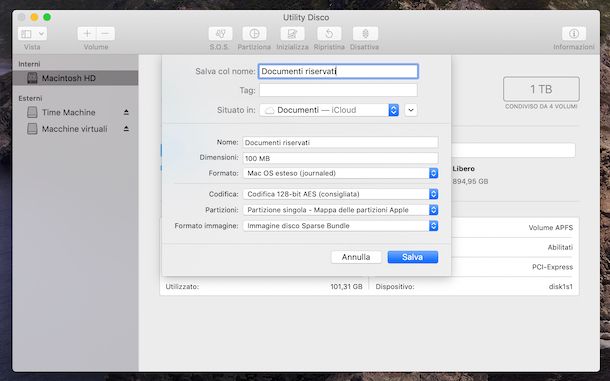610x381 pixels.
Task: Select Macchine virtuali in sidebar
Action: [x=75, y=129]
